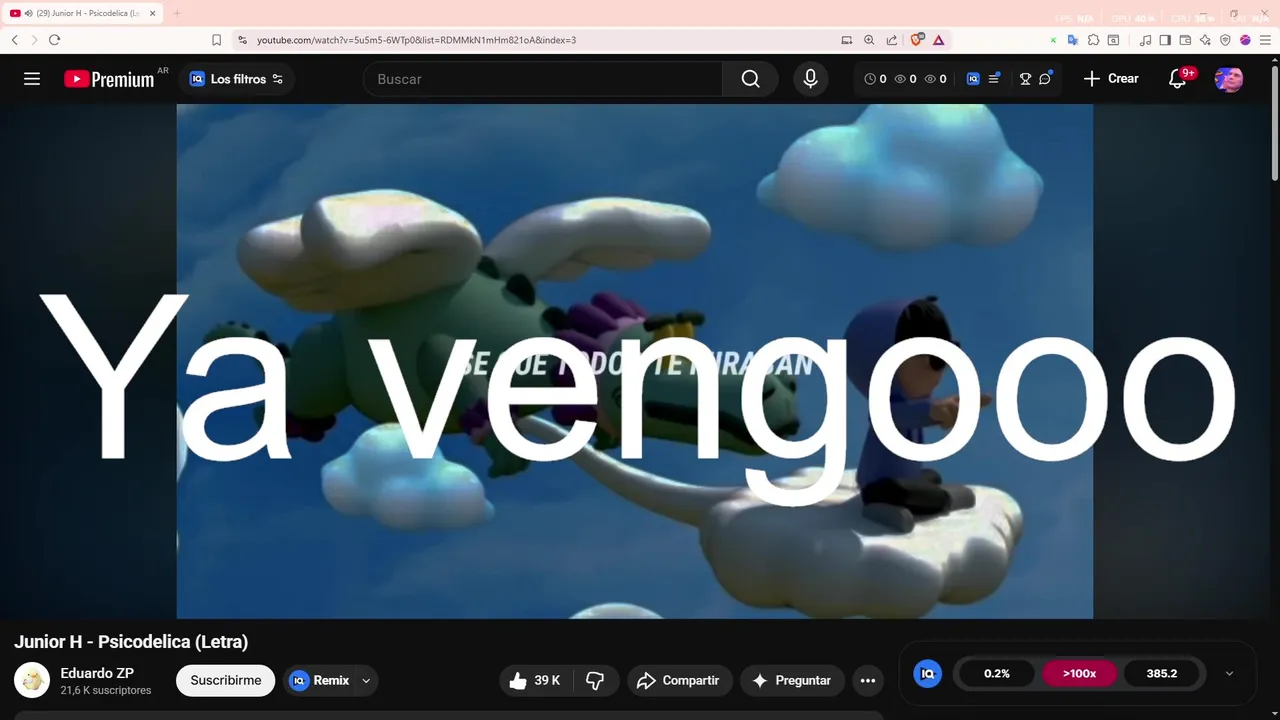
Task: Bookmark this page with bookmark icon
Action: 216,40
